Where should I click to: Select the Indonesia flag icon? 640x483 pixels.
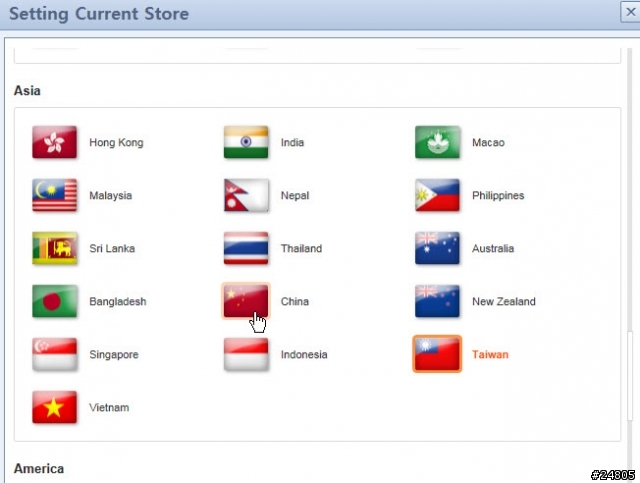point(246,354)
